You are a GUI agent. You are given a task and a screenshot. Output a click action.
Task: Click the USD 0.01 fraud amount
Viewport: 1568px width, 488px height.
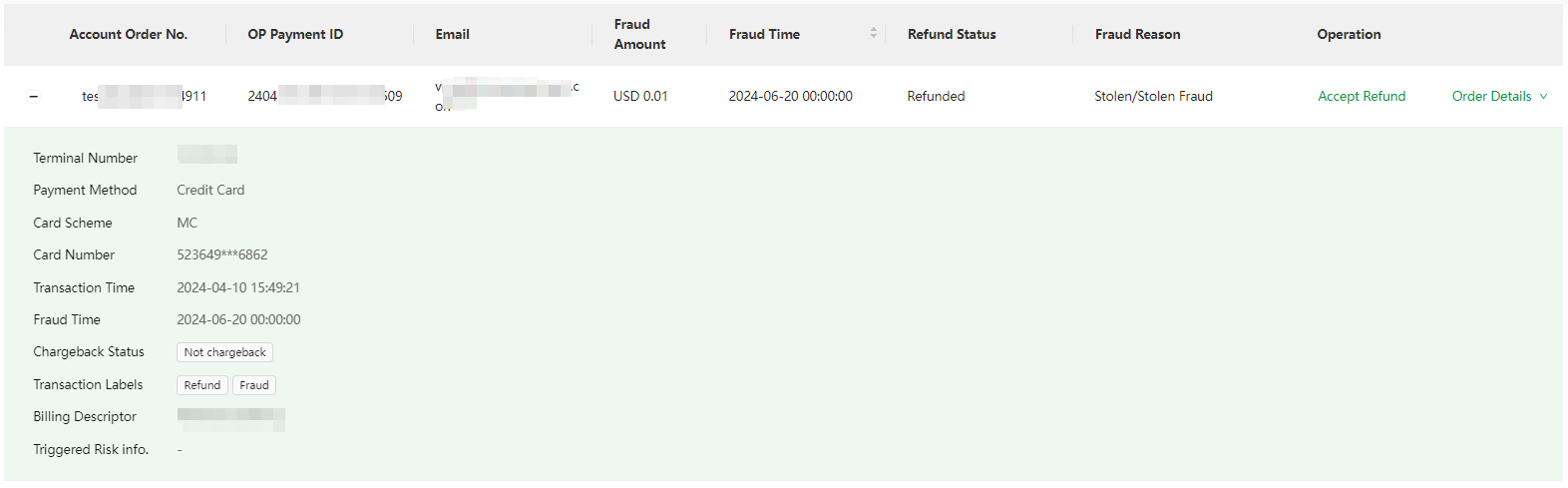(640, 96)
